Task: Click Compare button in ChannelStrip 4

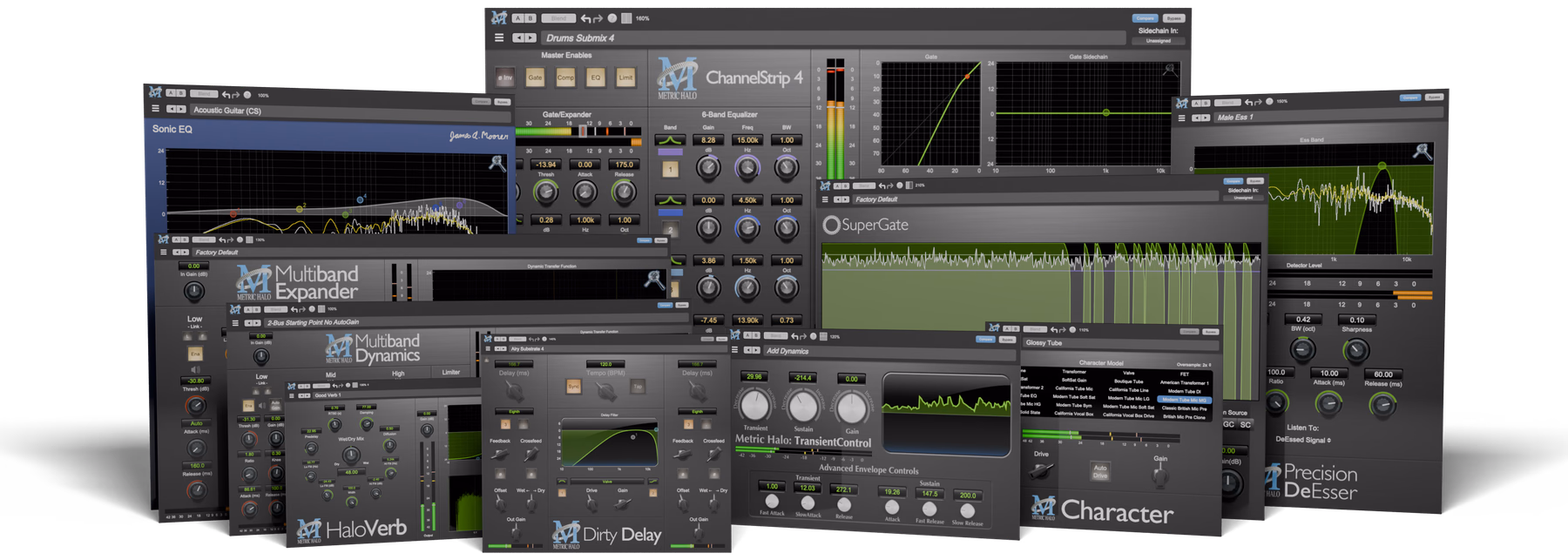Action: pos(1145,18)
